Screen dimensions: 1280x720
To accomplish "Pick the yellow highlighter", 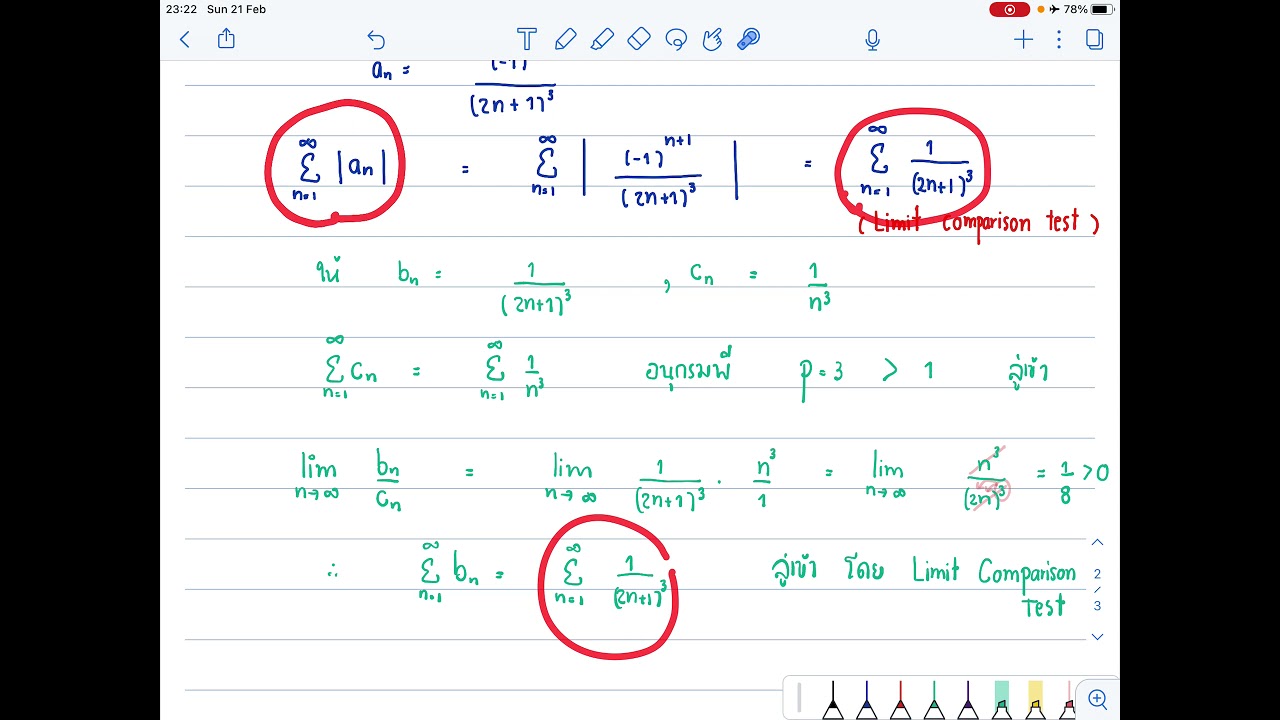I will tap(1036, 701).
